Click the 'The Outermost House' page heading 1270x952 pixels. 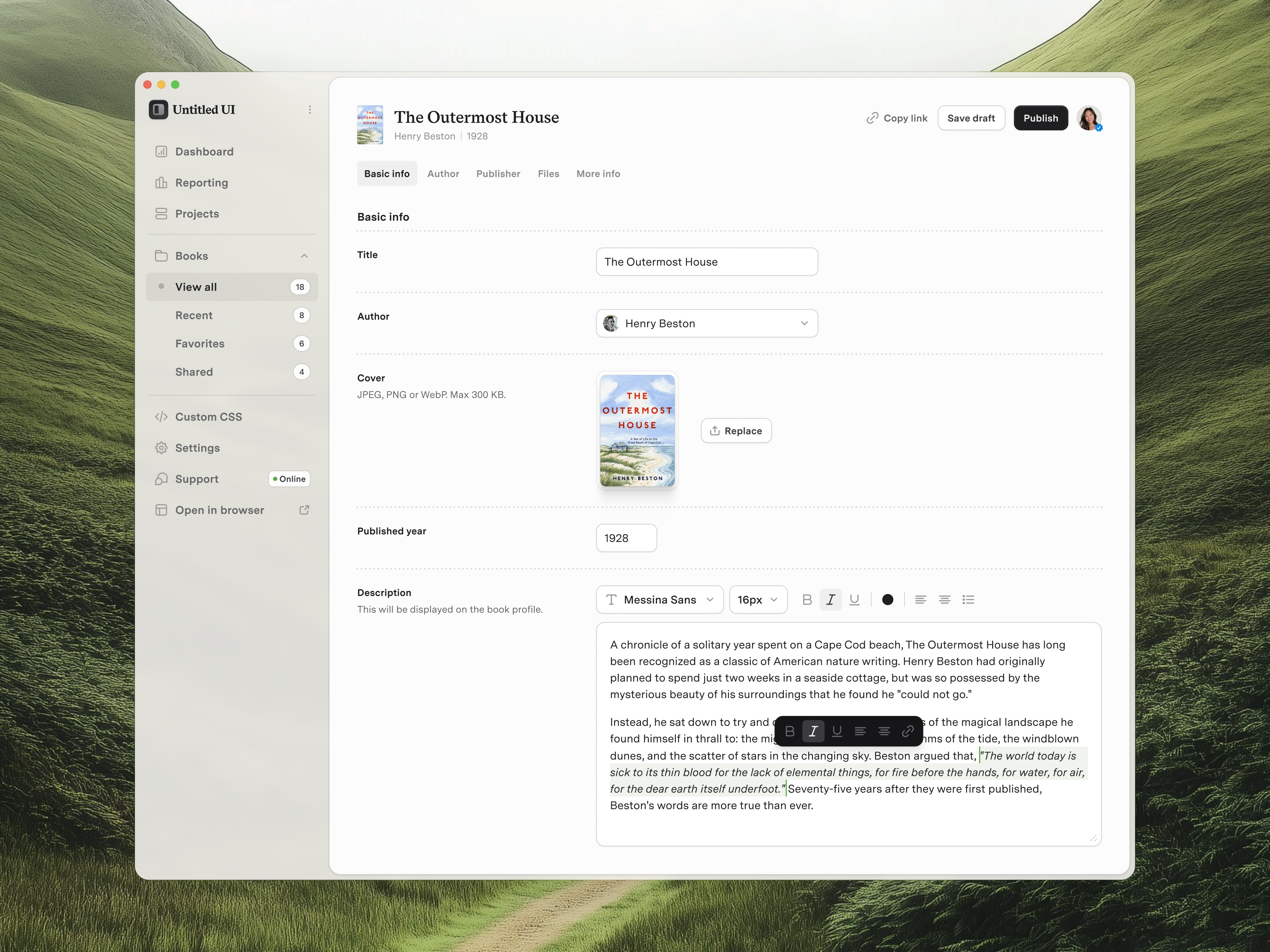(477, 117)
